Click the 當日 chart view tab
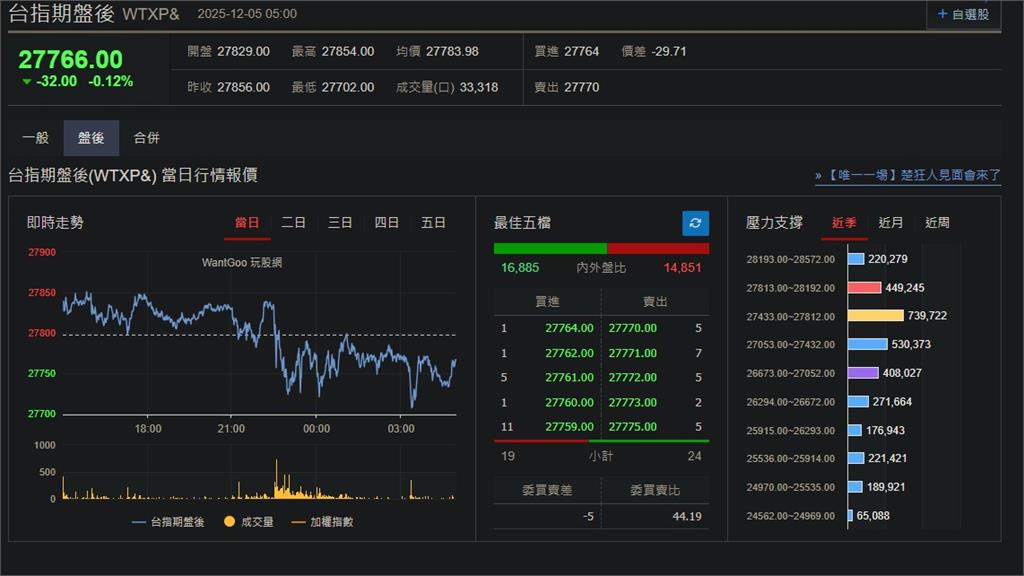 (x=247, y=223)
